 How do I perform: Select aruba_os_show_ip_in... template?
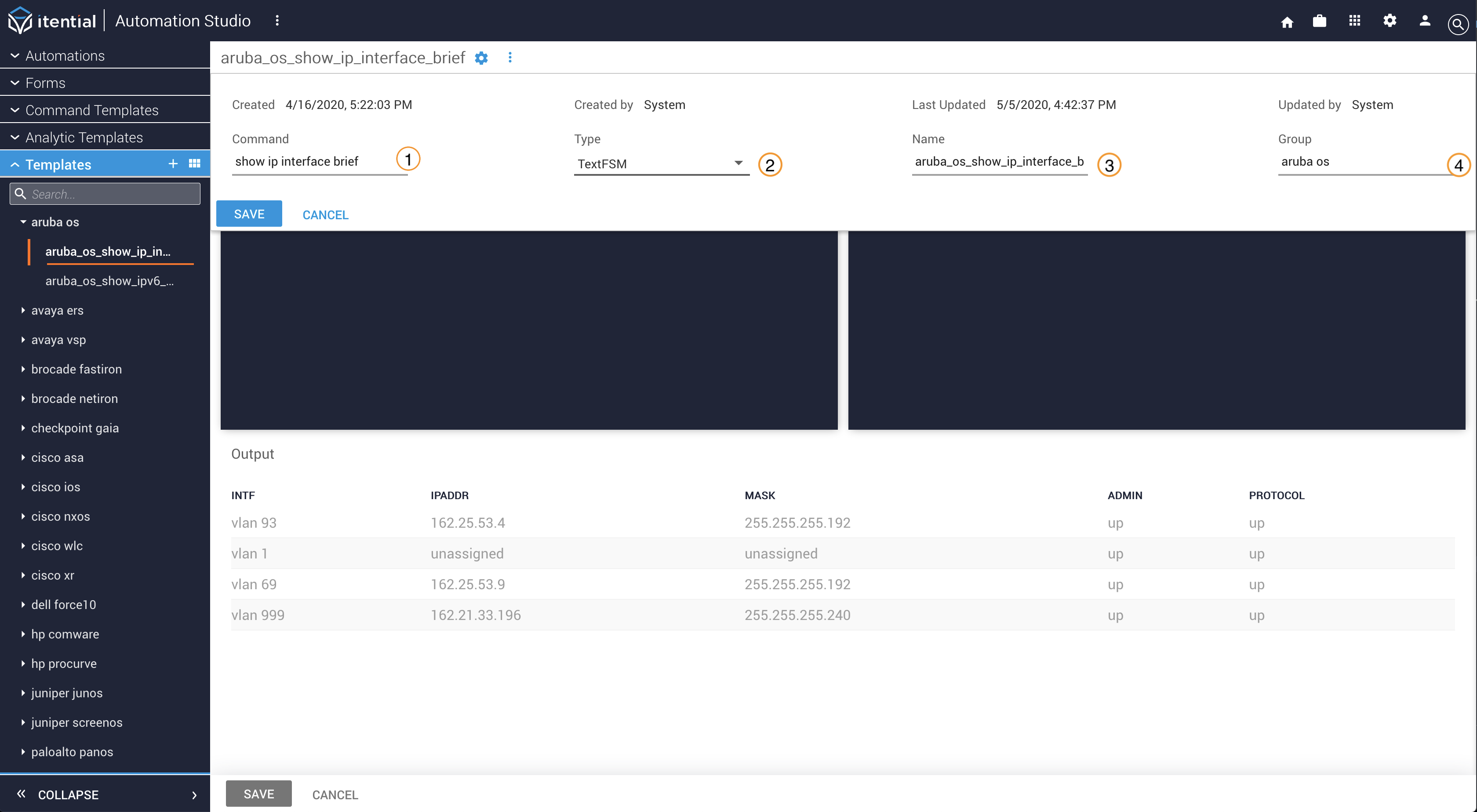pyautogui.click(x=108, y=252)
